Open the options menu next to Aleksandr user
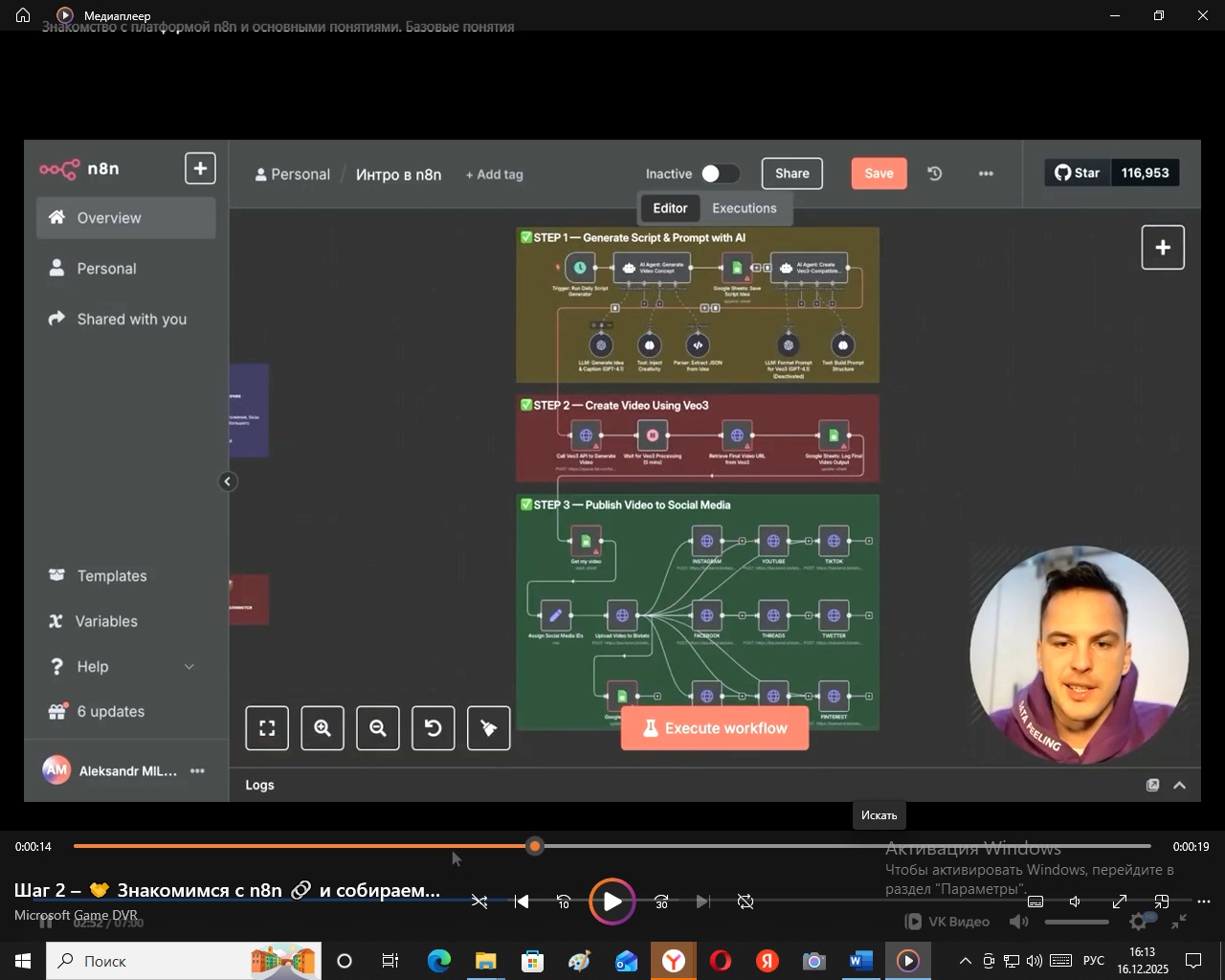This screenshot has width=1225, height=980. pos(197,771)
